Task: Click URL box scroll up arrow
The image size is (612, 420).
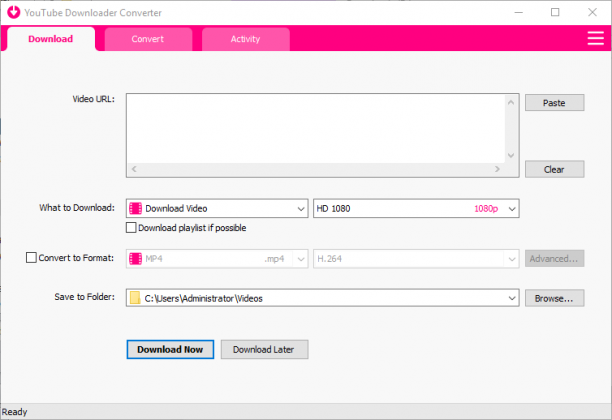Action: [511, 103]
